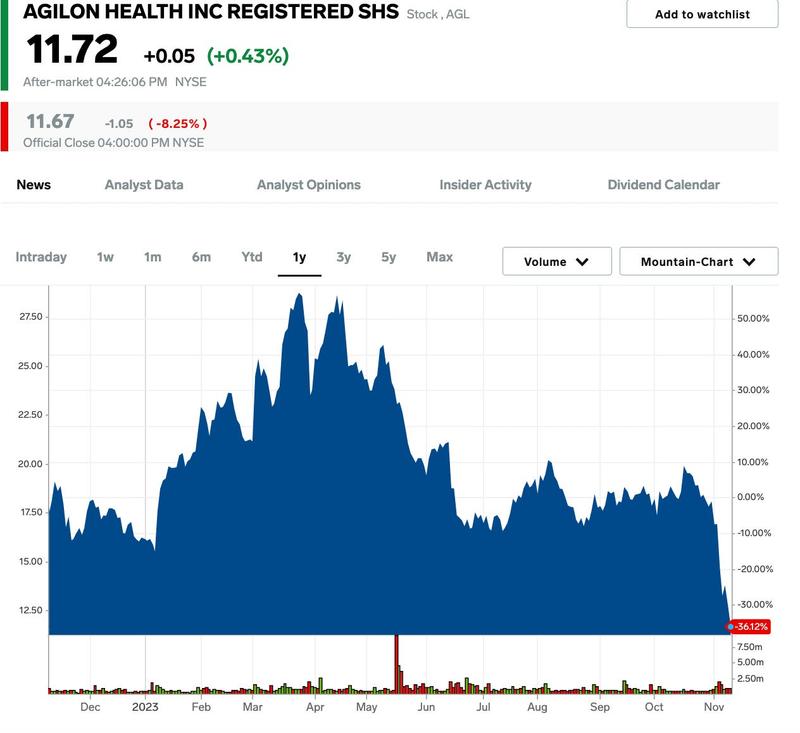Click the 7.50m volume axis label
The height and width of the screenshot is (733, 800).
pos(750,647)
